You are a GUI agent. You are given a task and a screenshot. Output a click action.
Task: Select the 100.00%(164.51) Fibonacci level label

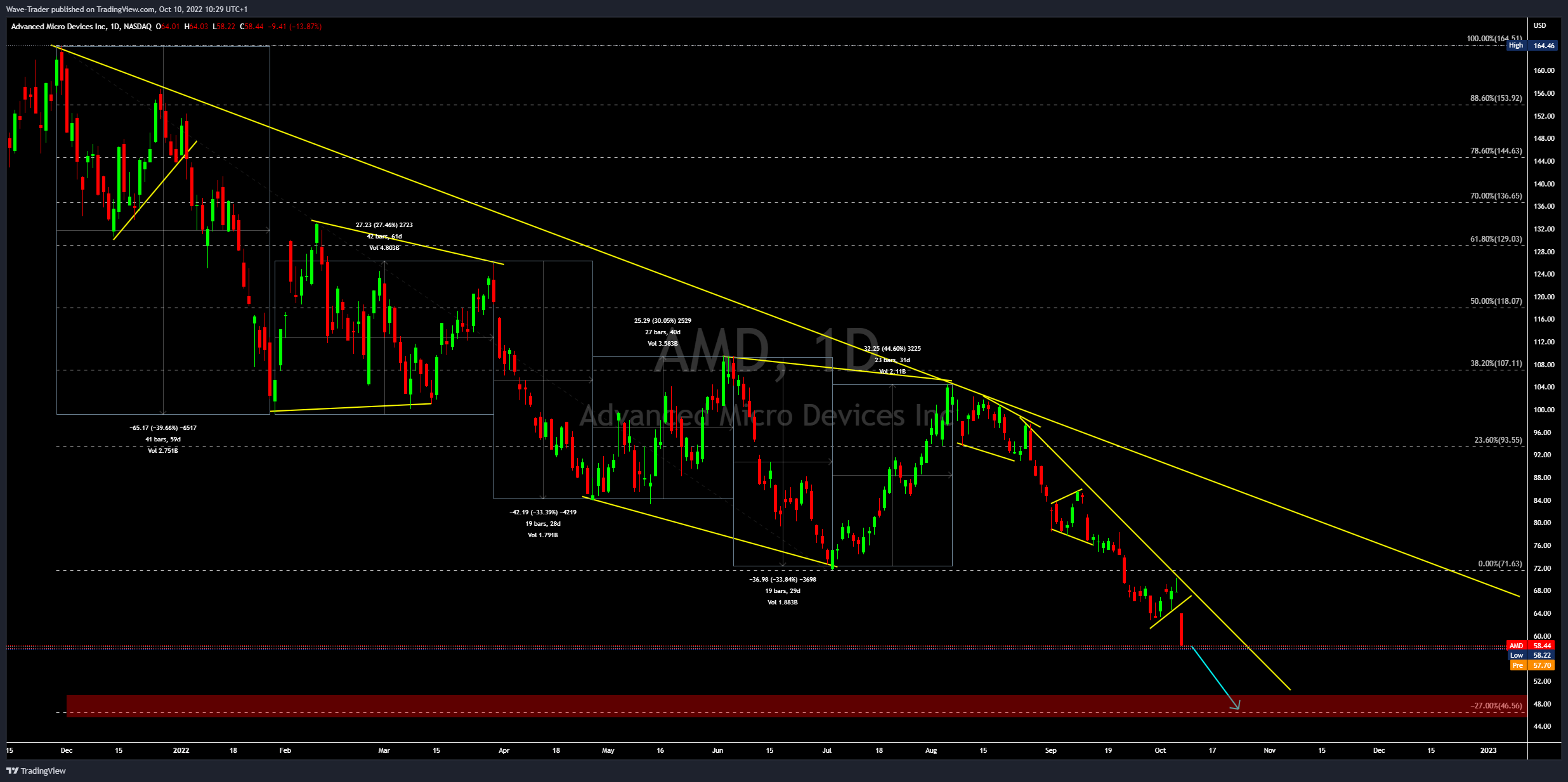[x=1494, y=39]
